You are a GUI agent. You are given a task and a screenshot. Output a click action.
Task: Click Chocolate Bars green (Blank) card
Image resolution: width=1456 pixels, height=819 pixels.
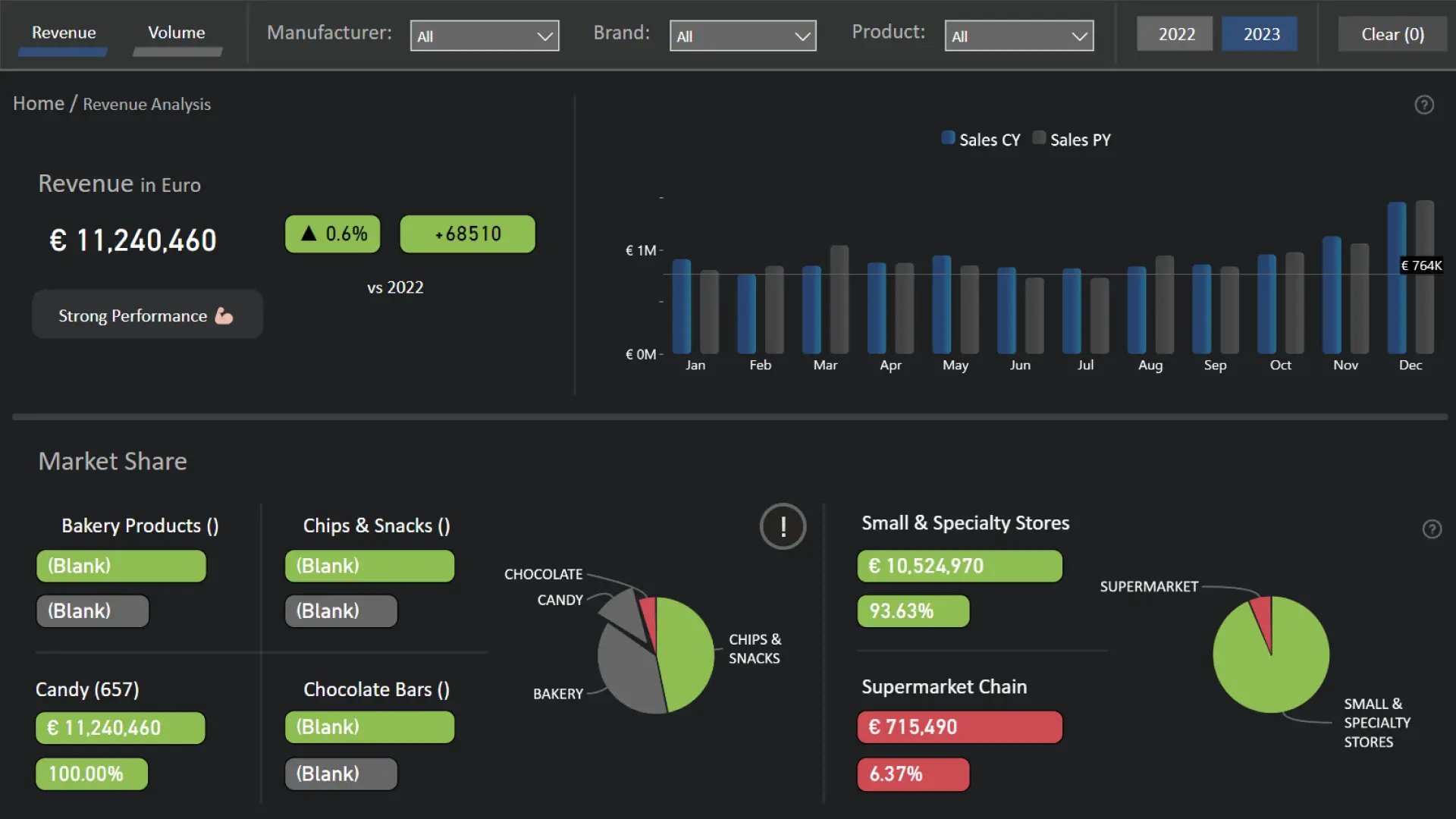[x=370, y=727]
